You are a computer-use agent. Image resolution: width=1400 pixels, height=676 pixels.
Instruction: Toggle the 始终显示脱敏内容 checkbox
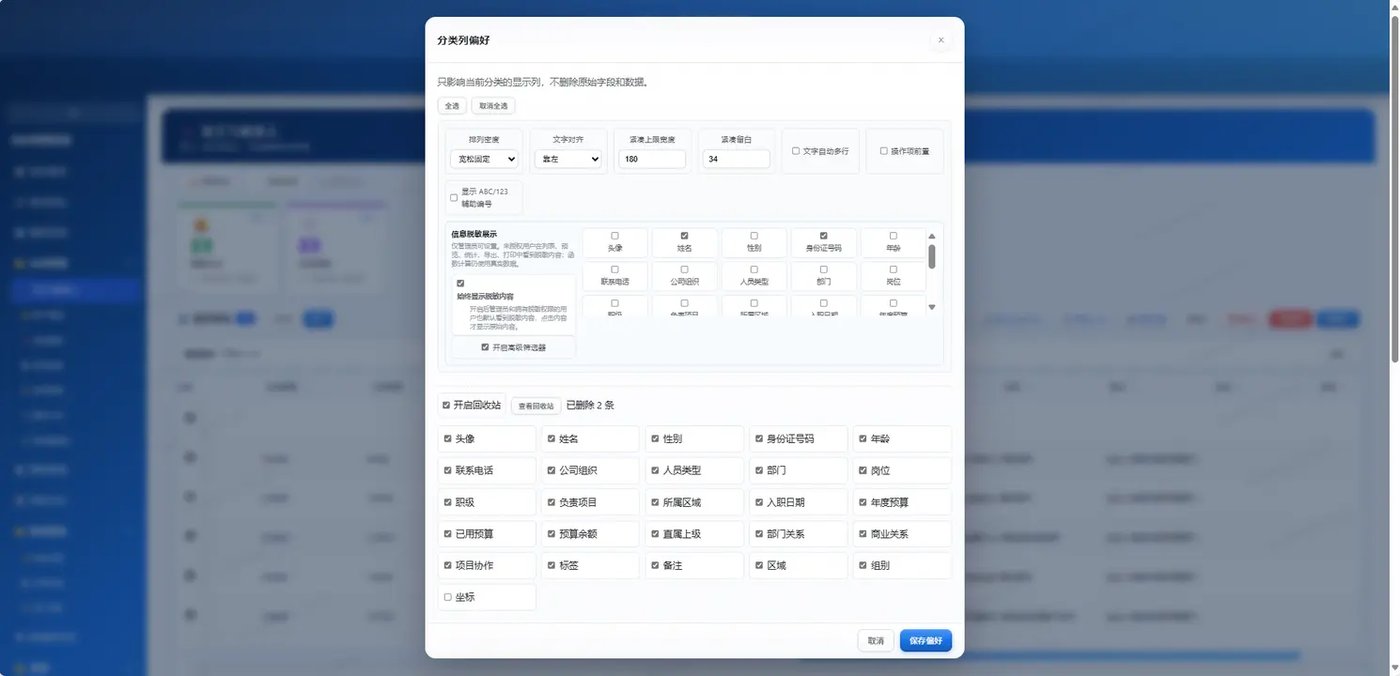460,283
